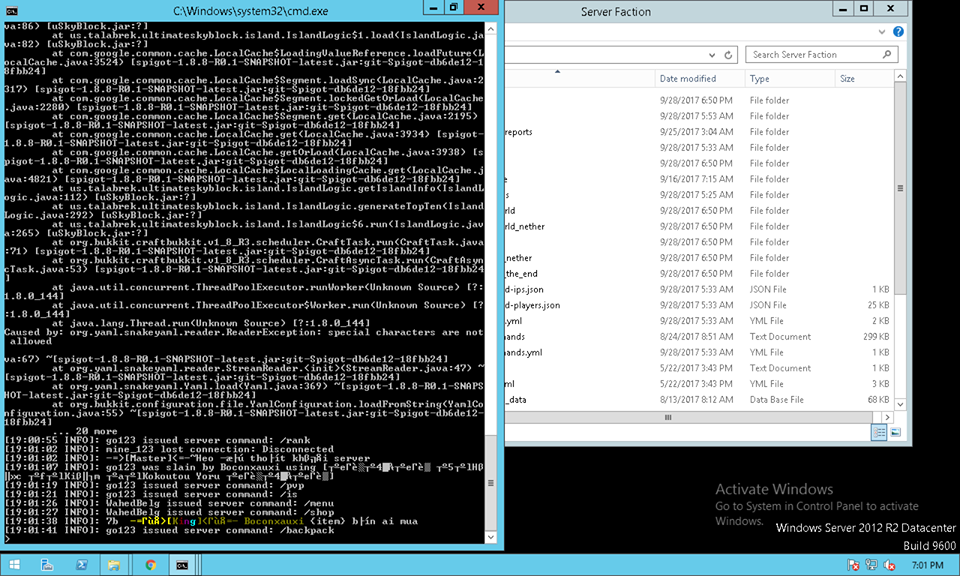Switch to the Details view layout
The image size is (960, 576).
coord(881,432)
